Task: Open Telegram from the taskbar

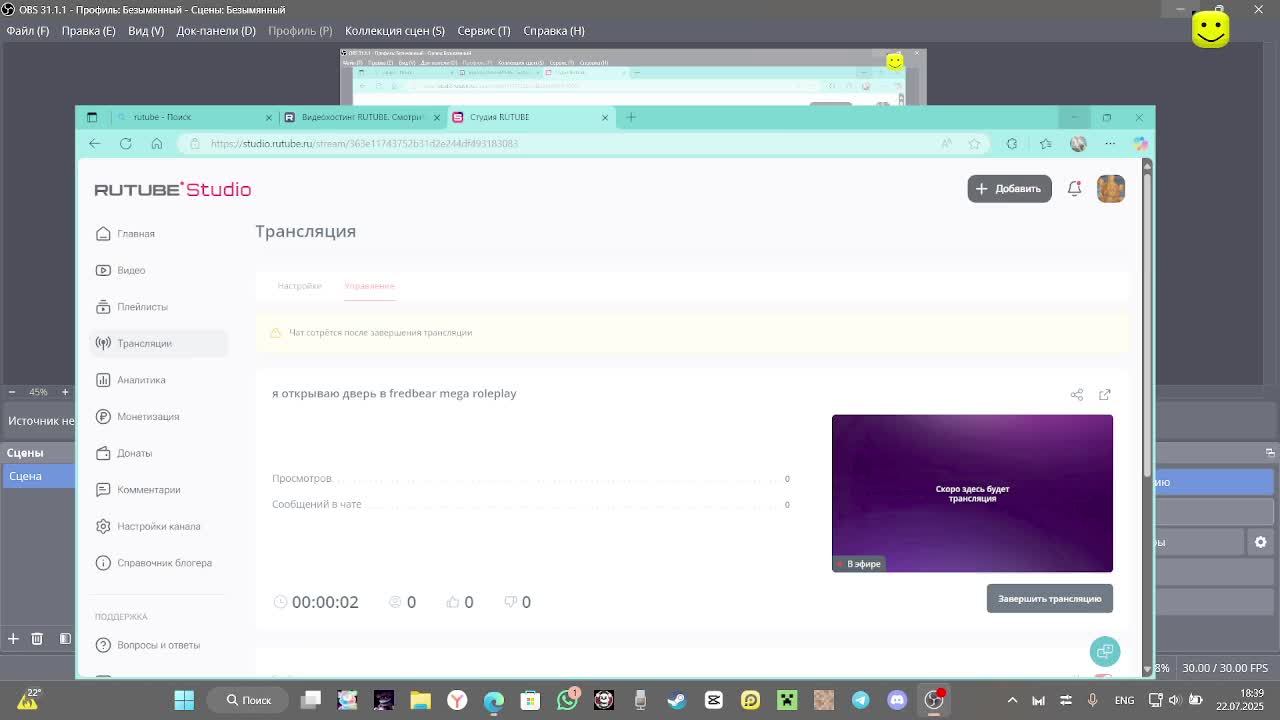Action: pos(860,700)
